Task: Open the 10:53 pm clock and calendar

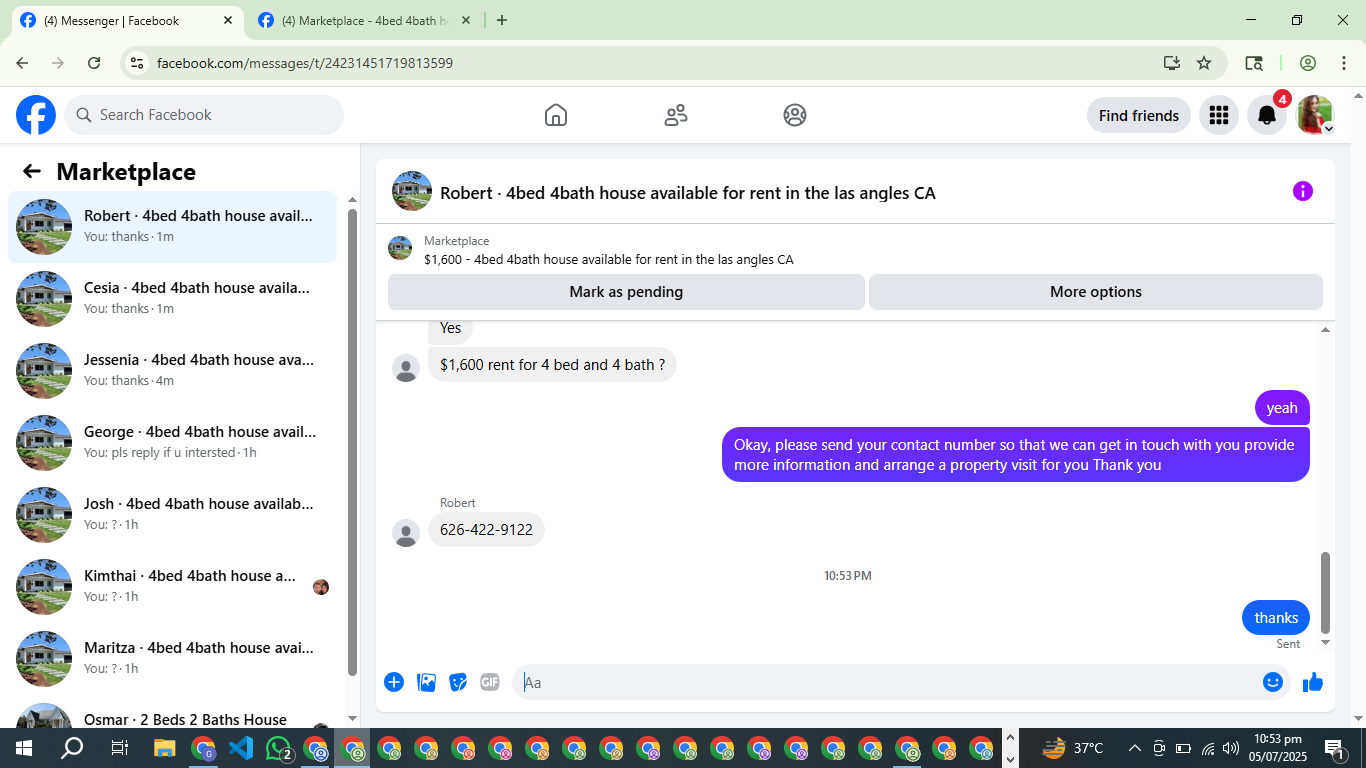Action: coord(1277,748)
